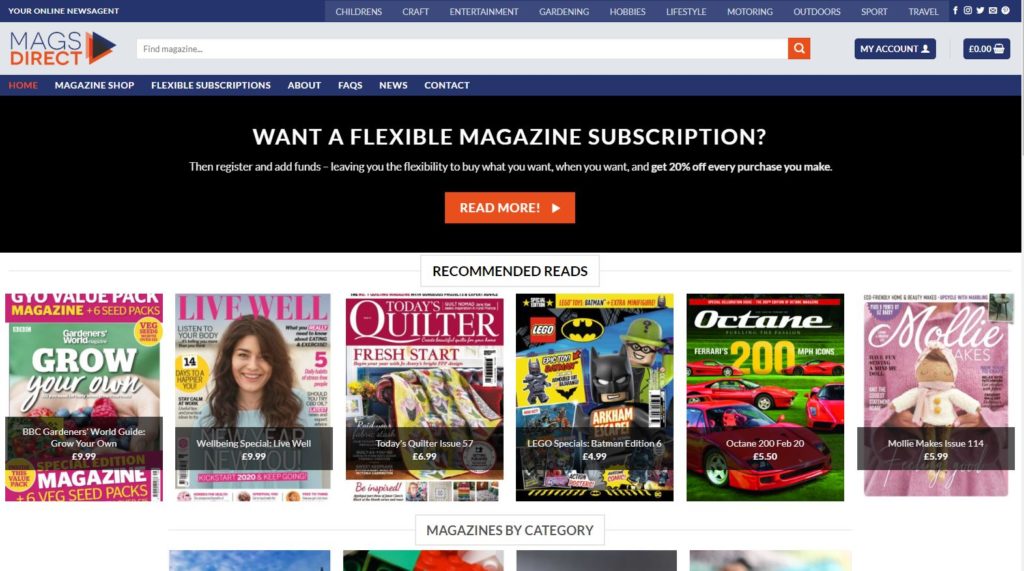Open the Octane 200 Feb 20 cover
1024x571 pixels.
point(765,397)
